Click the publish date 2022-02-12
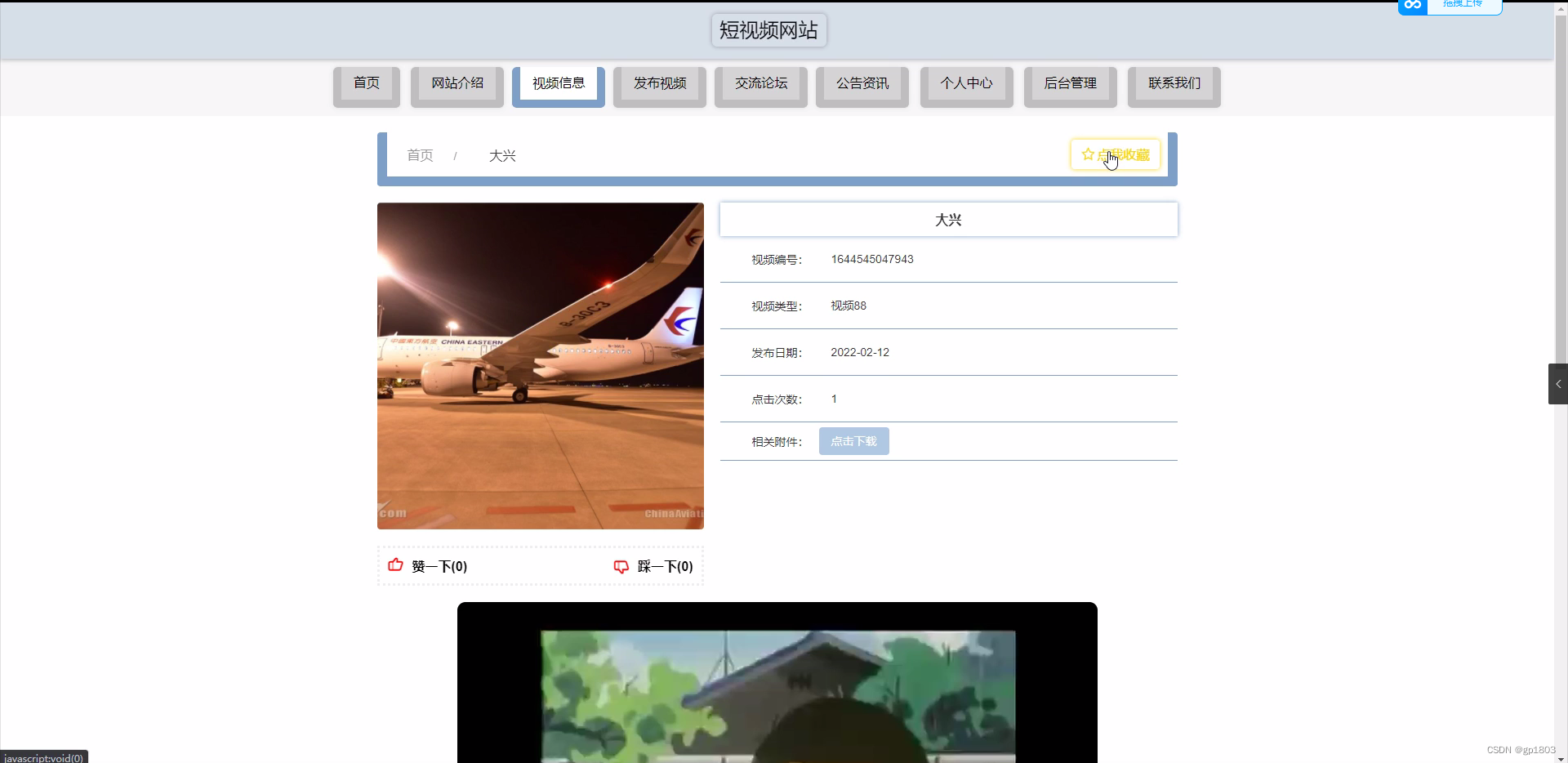The height and width of the screenshot is (763, 1568). pos(860,352)
